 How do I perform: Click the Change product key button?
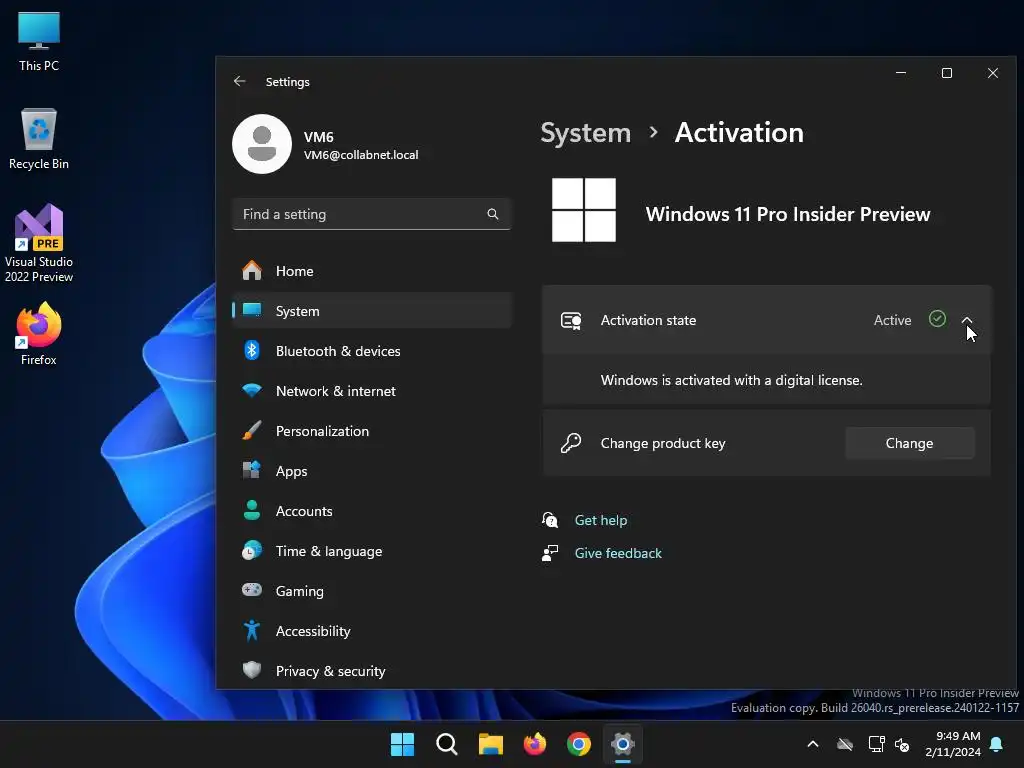pyautogui.click(x=909, y=443)
